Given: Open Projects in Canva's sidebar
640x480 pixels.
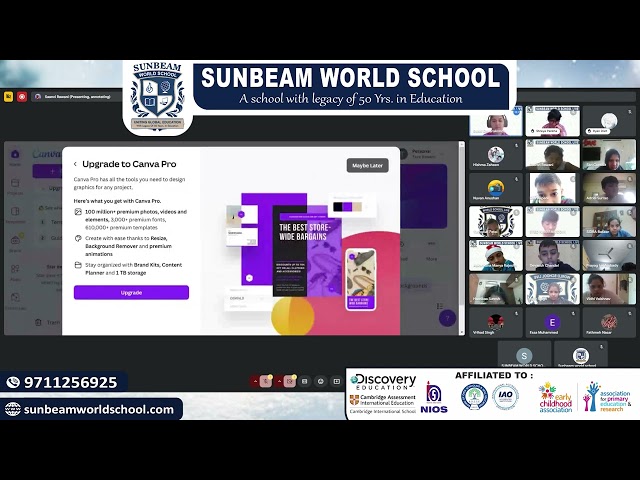Looking at the screenshot, I should pyautogui.click(x=15, y=186).
